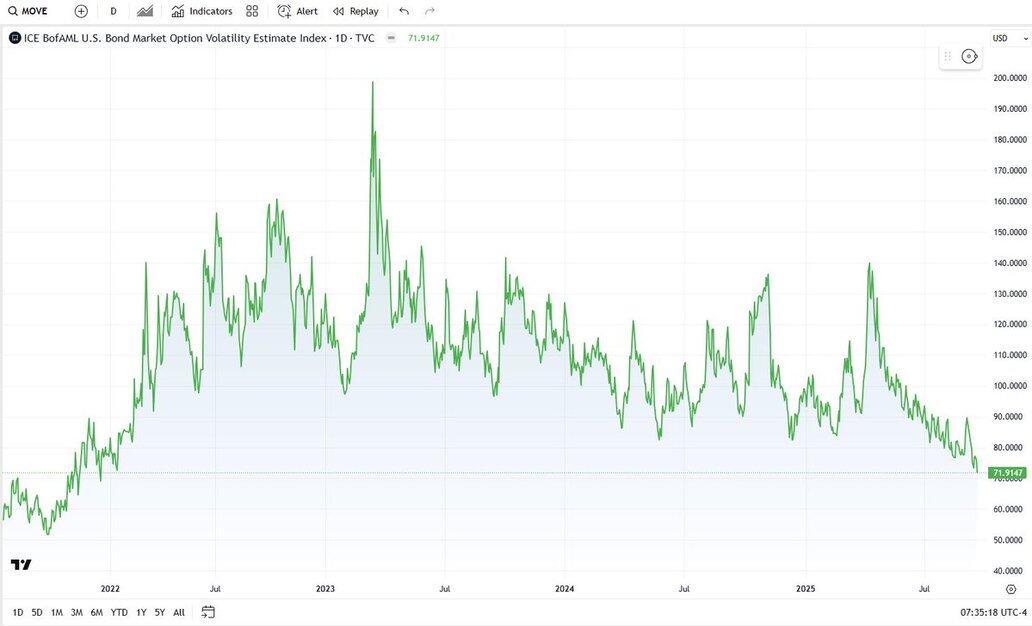Open the area chart style picker
This screenshot has width=1032, height=626.
click(145, 11)
